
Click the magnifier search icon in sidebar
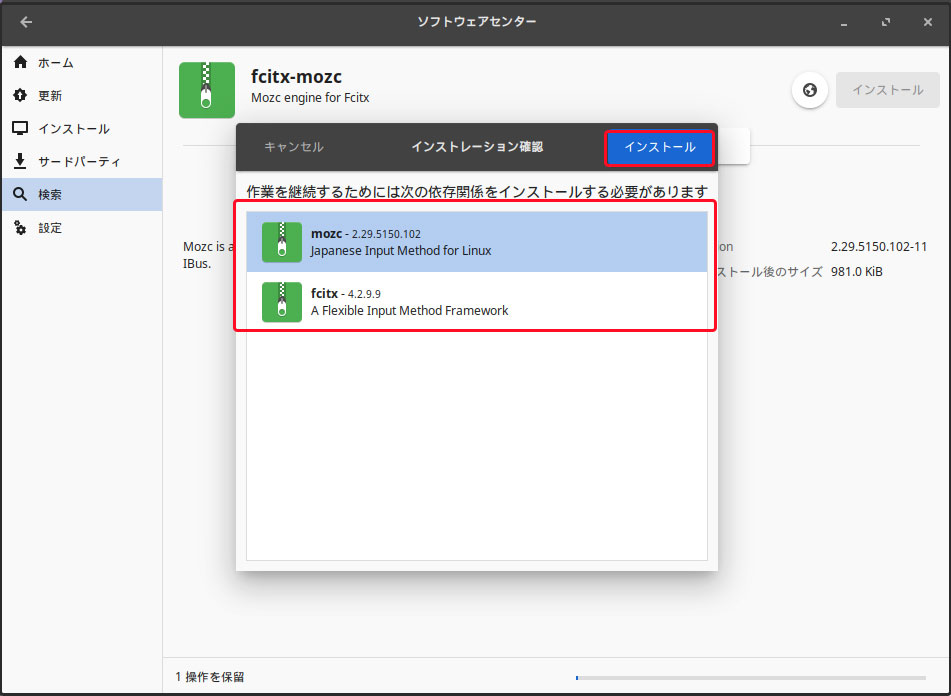click(x=20, y=195)
